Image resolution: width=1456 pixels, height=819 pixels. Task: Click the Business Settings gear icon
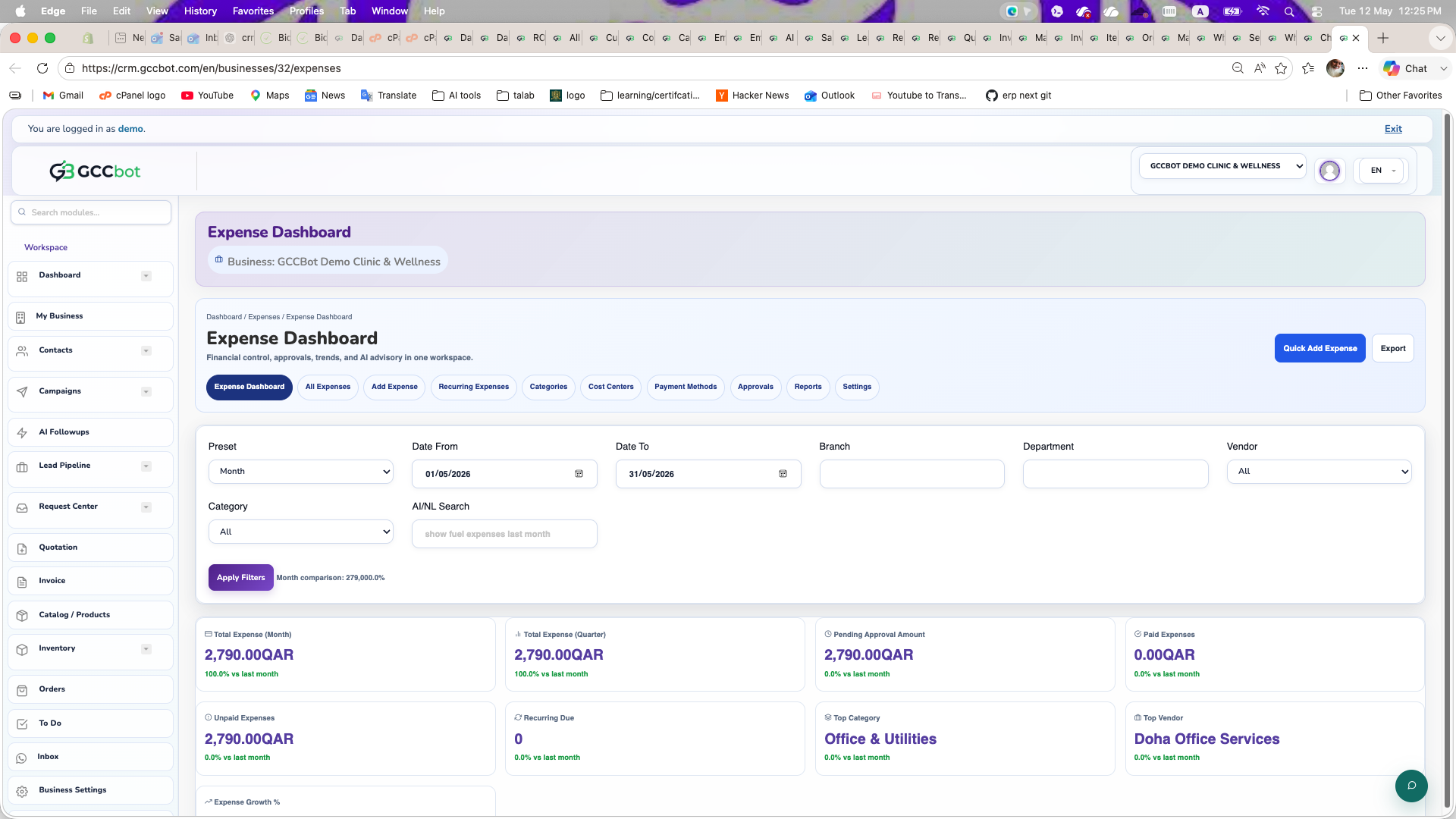point(22,791)
